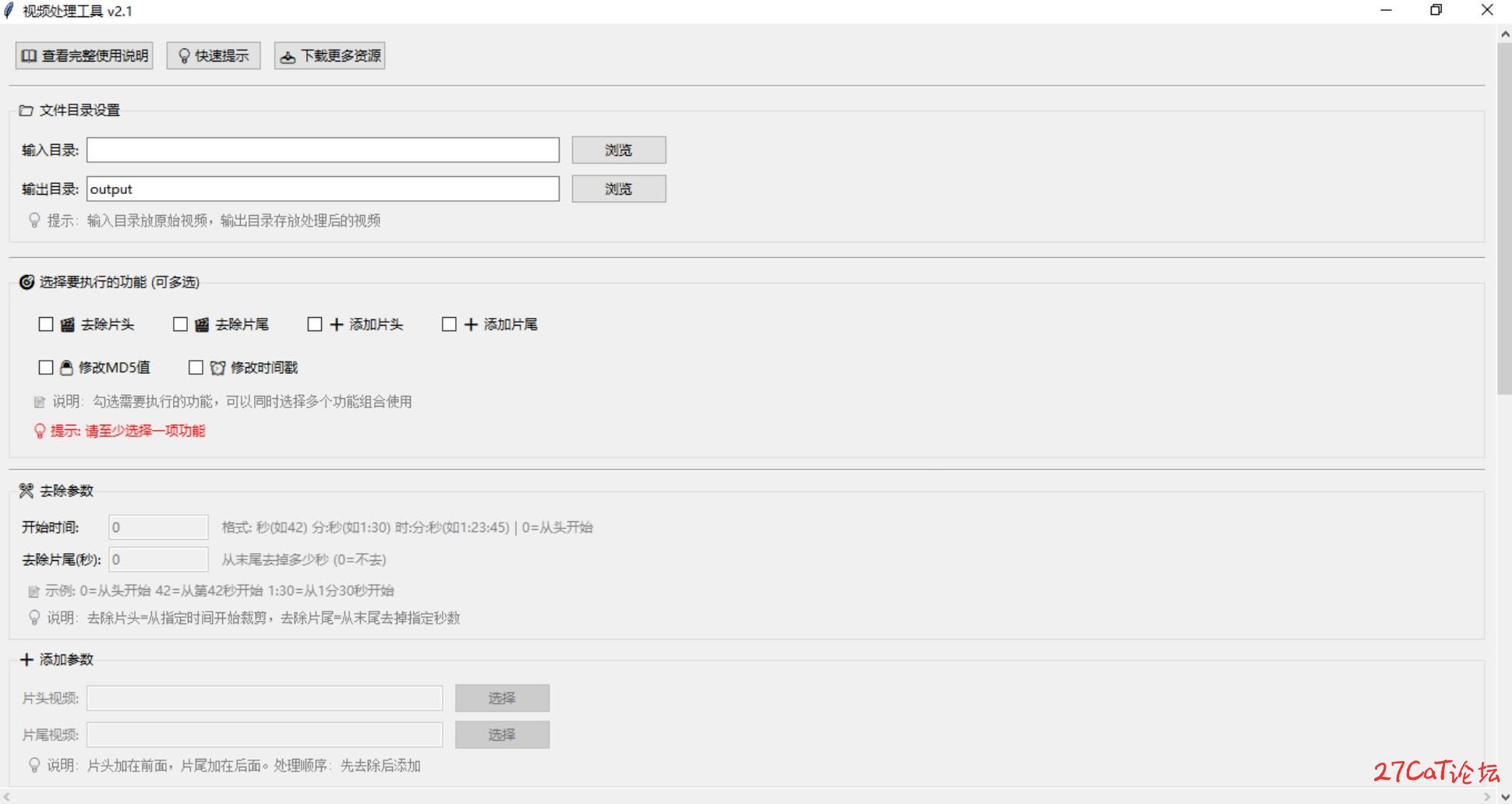Browse (浏览) for the output directory
This screenshot has height=804, width=1512.
[619, 189]
